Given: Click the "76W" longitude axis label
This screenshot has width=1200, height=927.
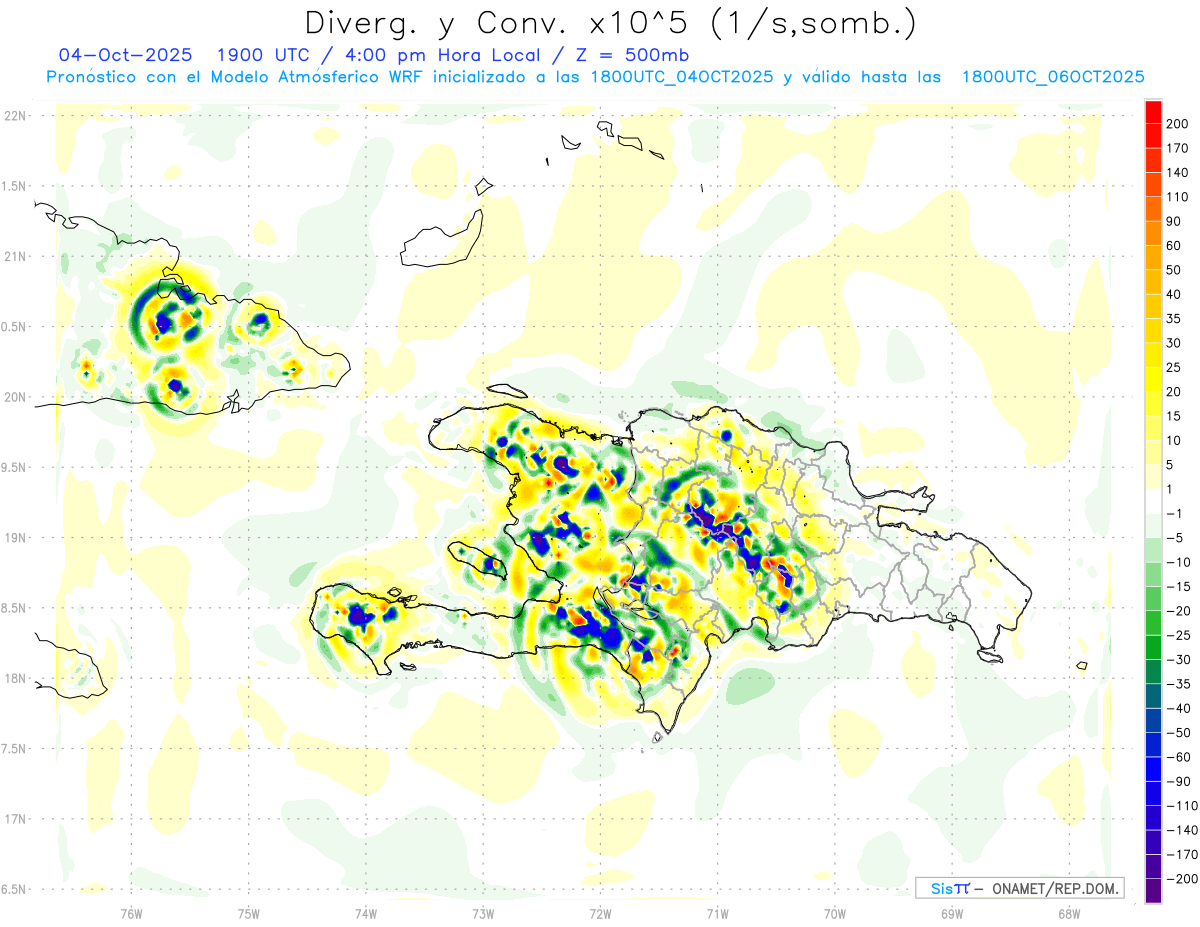Looking at the screenshot, I should coord(131,912).
